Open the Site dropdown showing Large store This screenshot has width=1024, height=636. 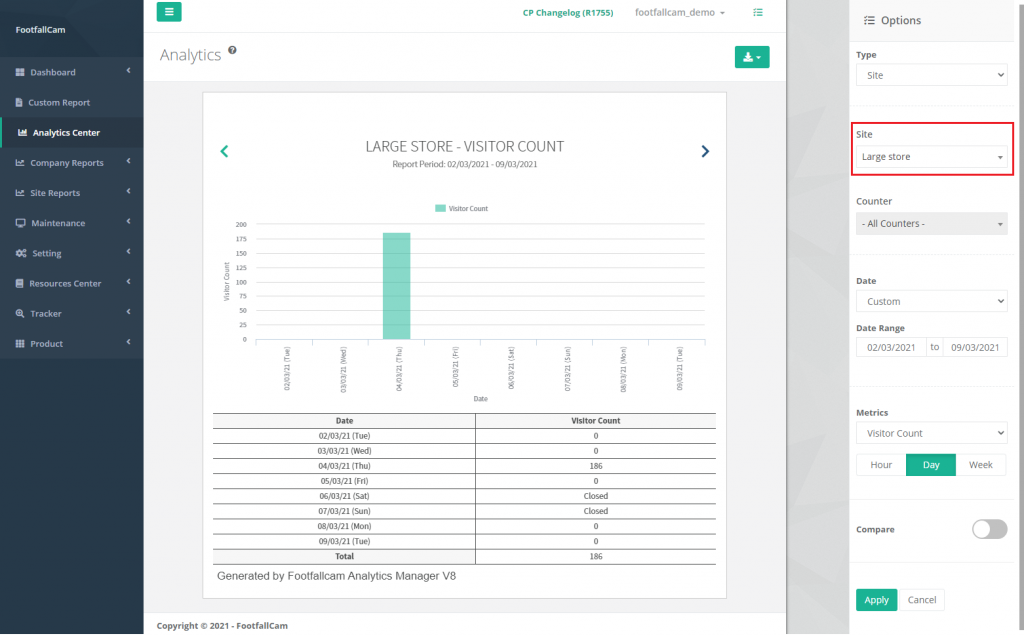(x=931, y=157)
